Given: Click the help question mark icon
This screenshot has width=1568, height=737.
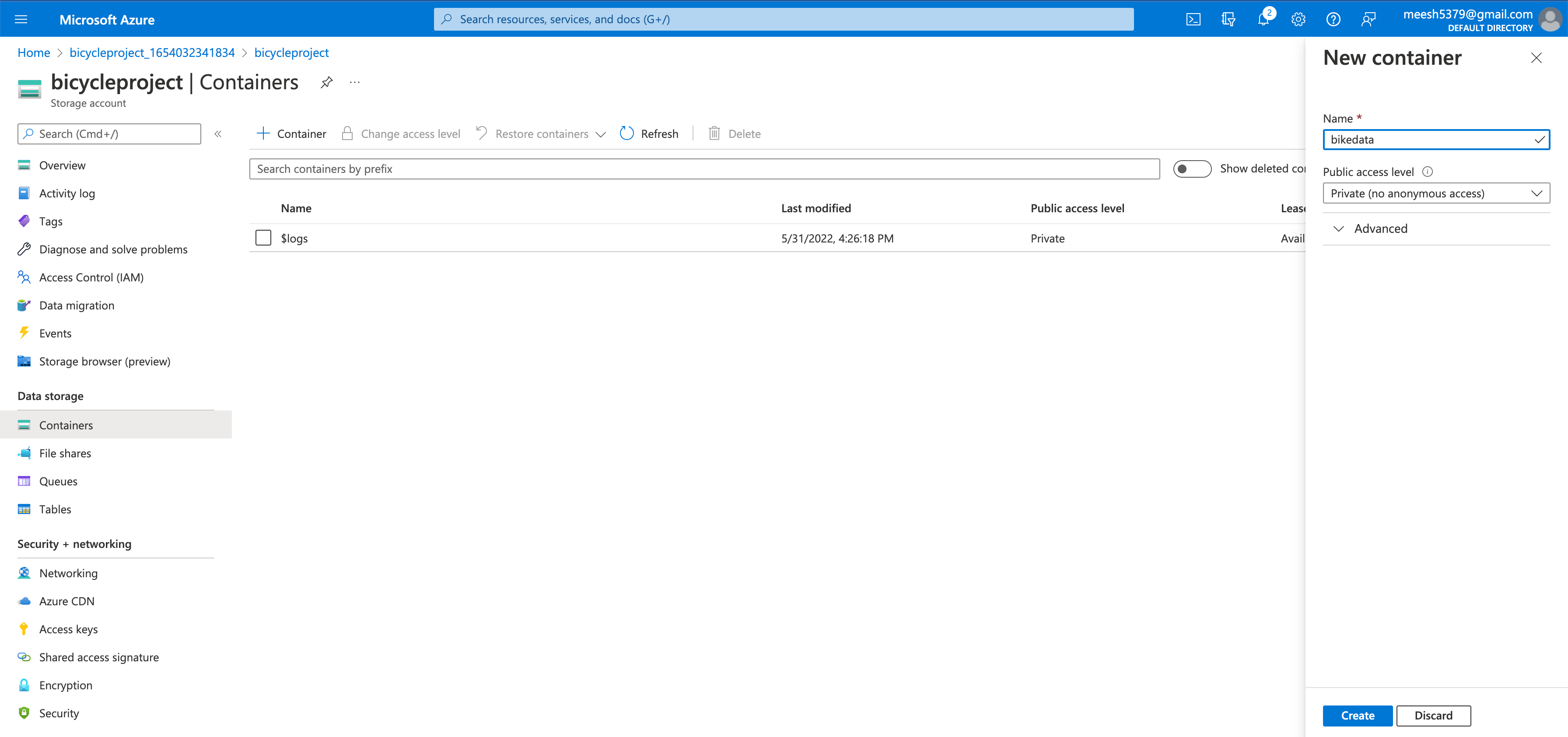Looking at the screenshot, I should click(x=1333, y=20).
